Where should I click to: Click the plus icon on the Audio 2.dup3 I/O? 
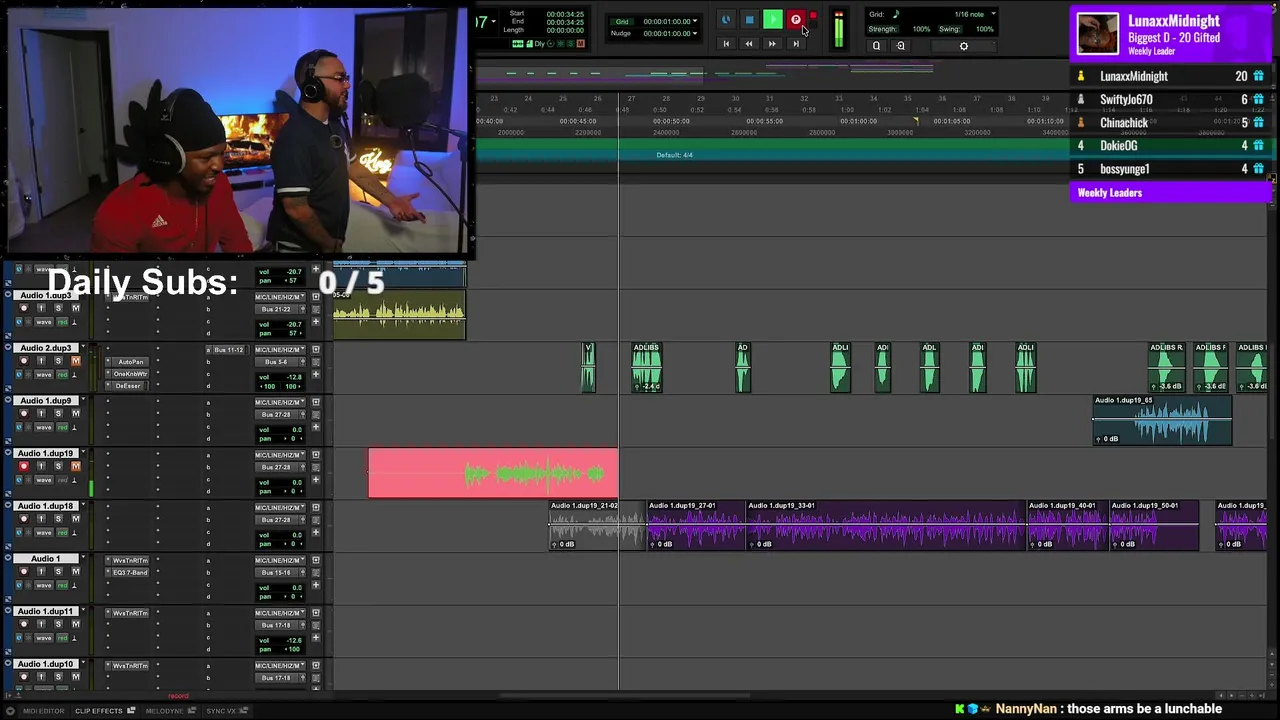click(x=316, y=375)
